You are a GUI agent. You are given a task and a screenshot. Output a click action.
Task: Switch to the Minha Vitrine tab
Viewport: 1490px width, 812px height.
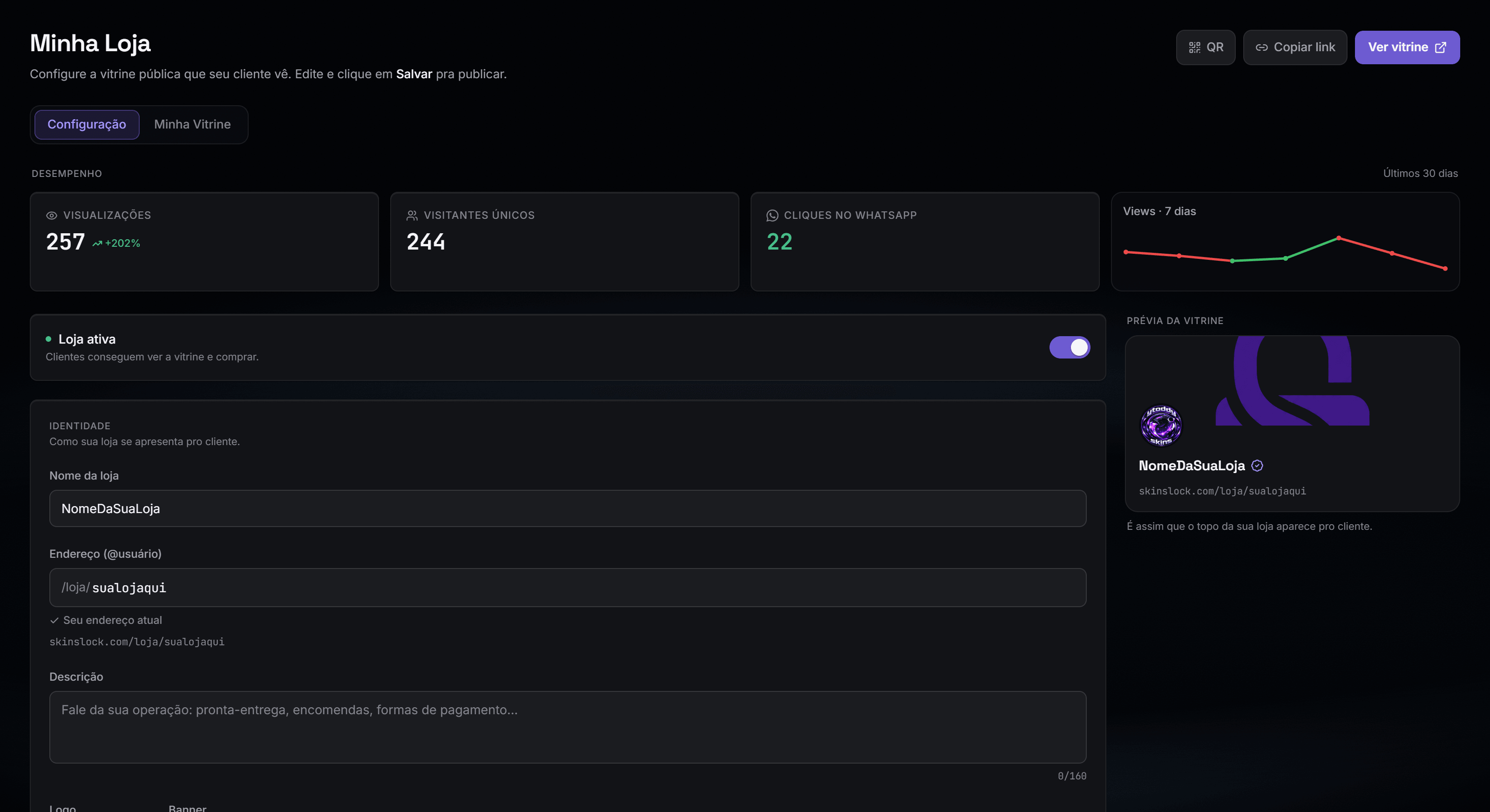tap(192, 124)
